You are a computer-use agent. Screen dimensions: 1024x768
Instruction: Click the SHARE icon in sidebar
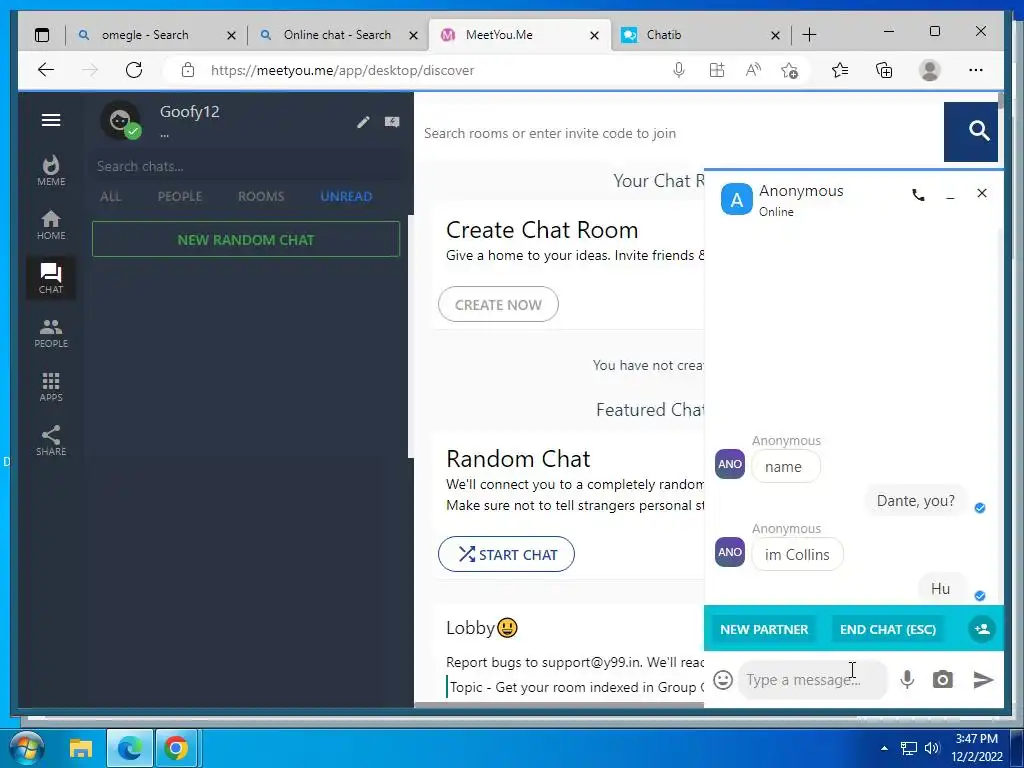[51, 441]
